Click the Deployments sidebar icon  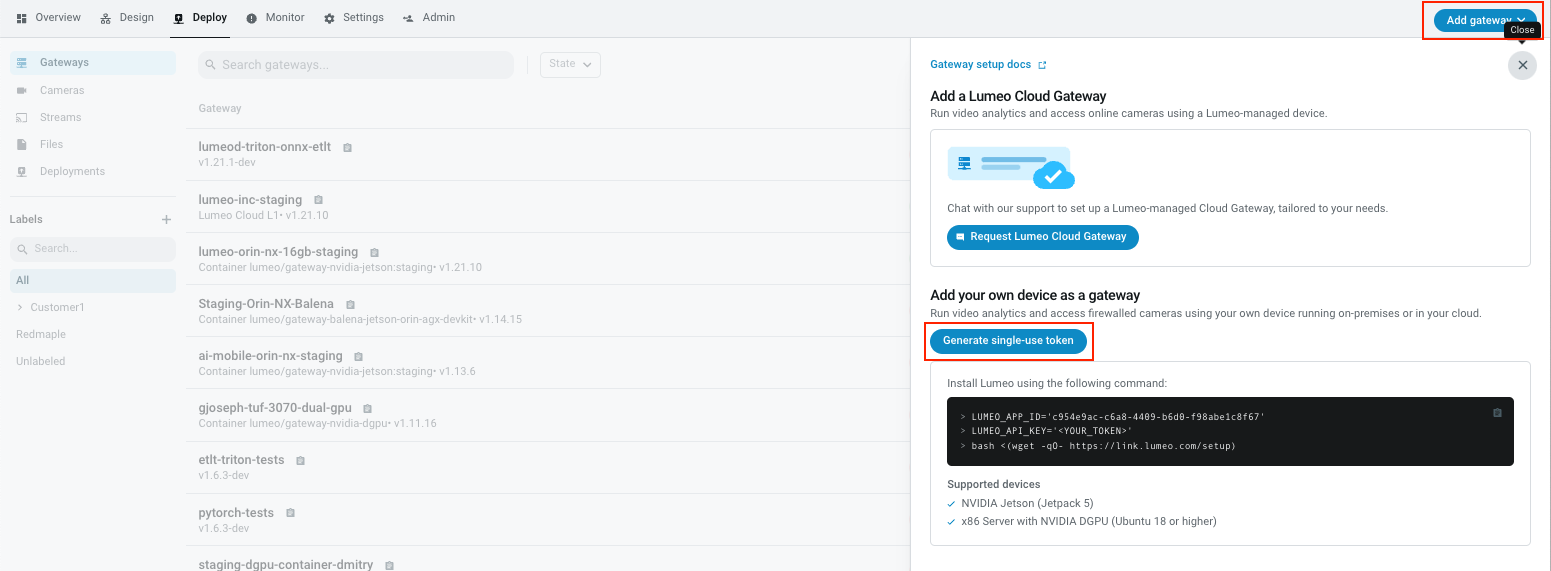pyautogui.click(x=22, y=171)
